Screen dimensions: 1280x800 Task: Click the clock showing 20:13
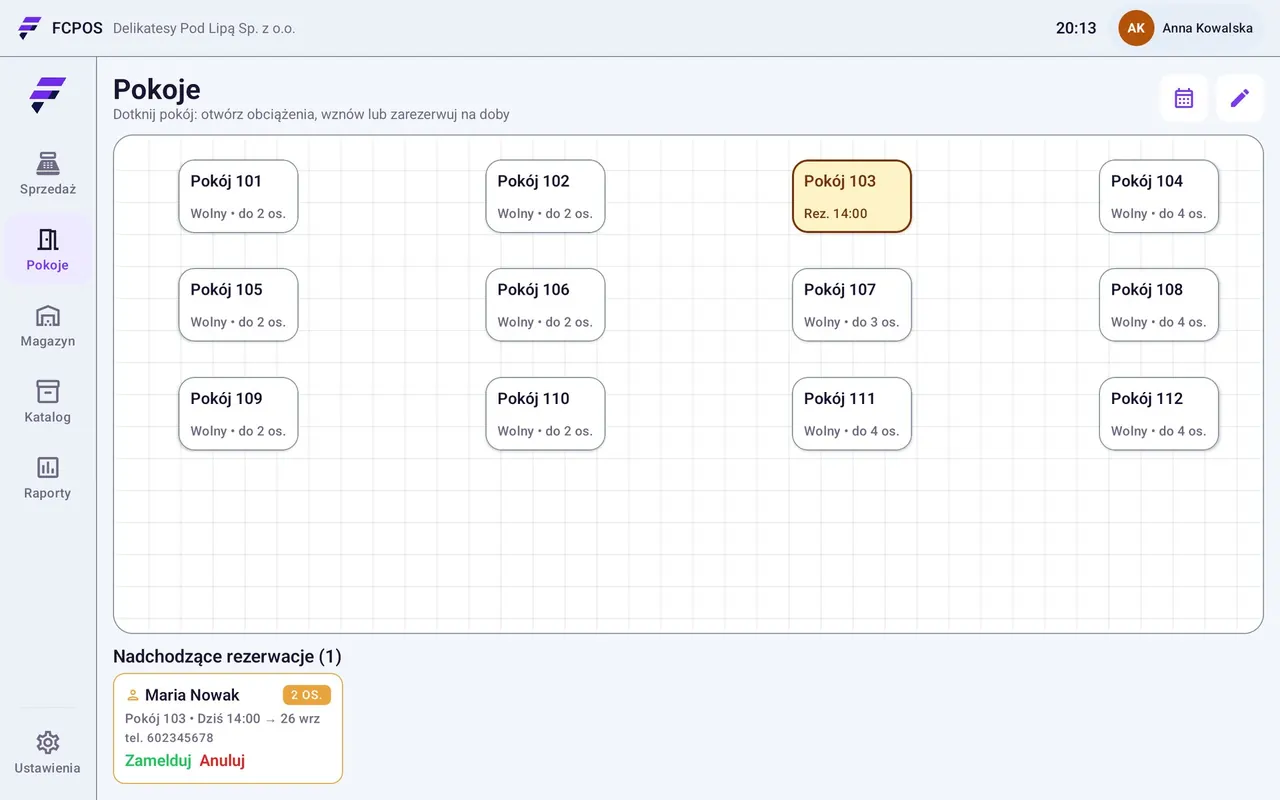pyautogui.click(x=1076, y=28)
